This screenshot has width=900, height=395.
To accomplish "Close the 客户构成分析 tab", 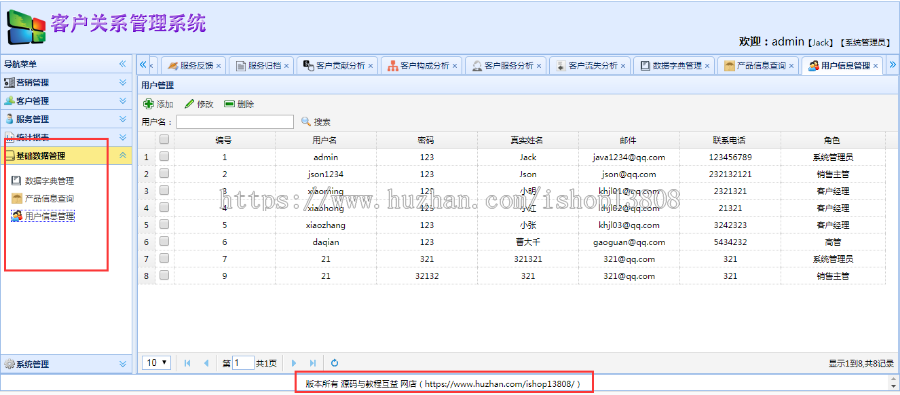I will (455, 66).
